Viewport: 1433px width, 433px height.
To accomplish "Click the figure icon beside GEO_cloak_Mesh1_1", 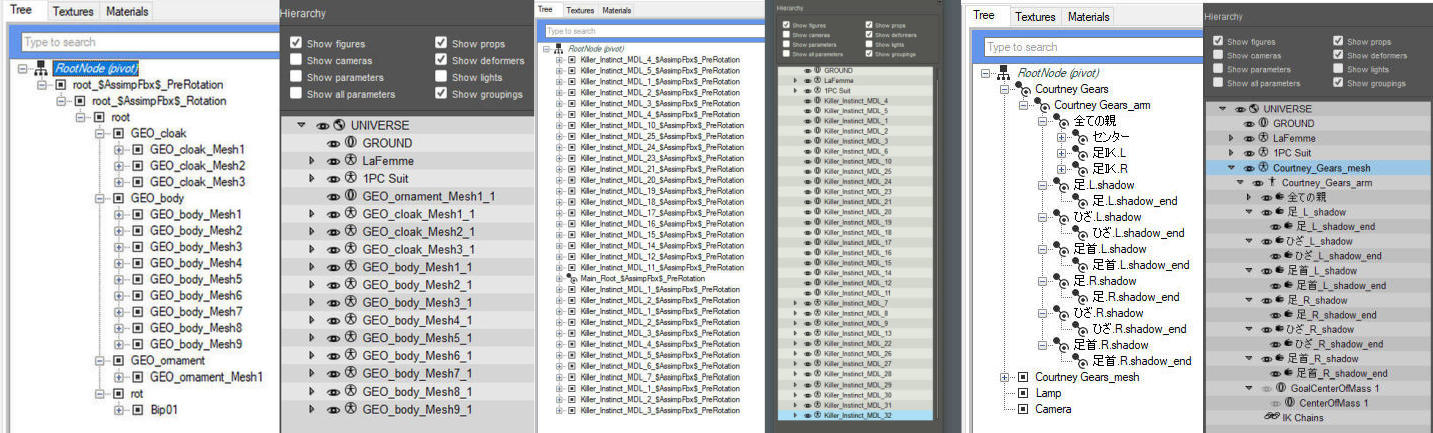I will point(350,214).
